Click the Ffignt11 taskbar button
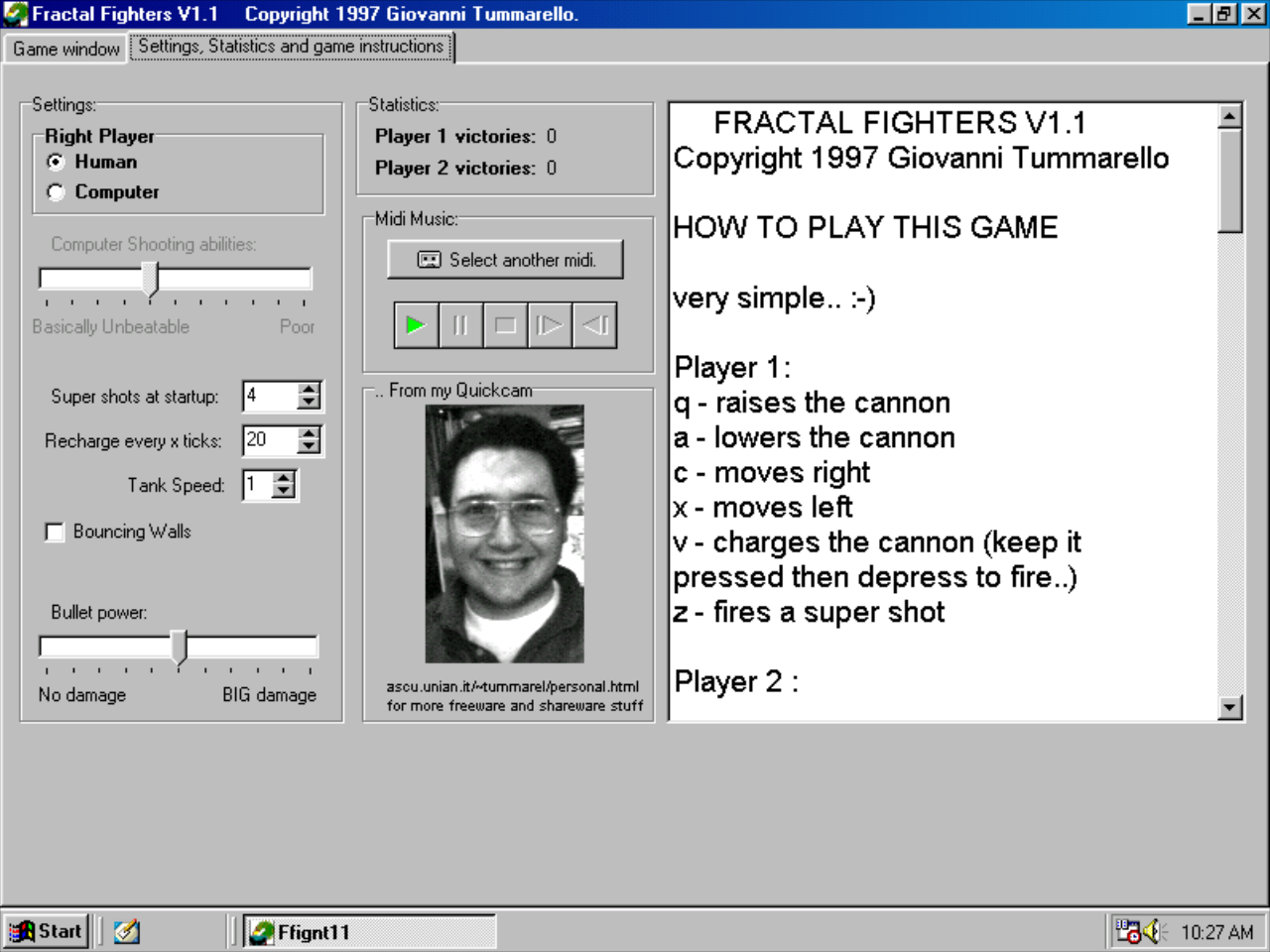This screenshot has width=1270, height=952. tap(369, 932)
